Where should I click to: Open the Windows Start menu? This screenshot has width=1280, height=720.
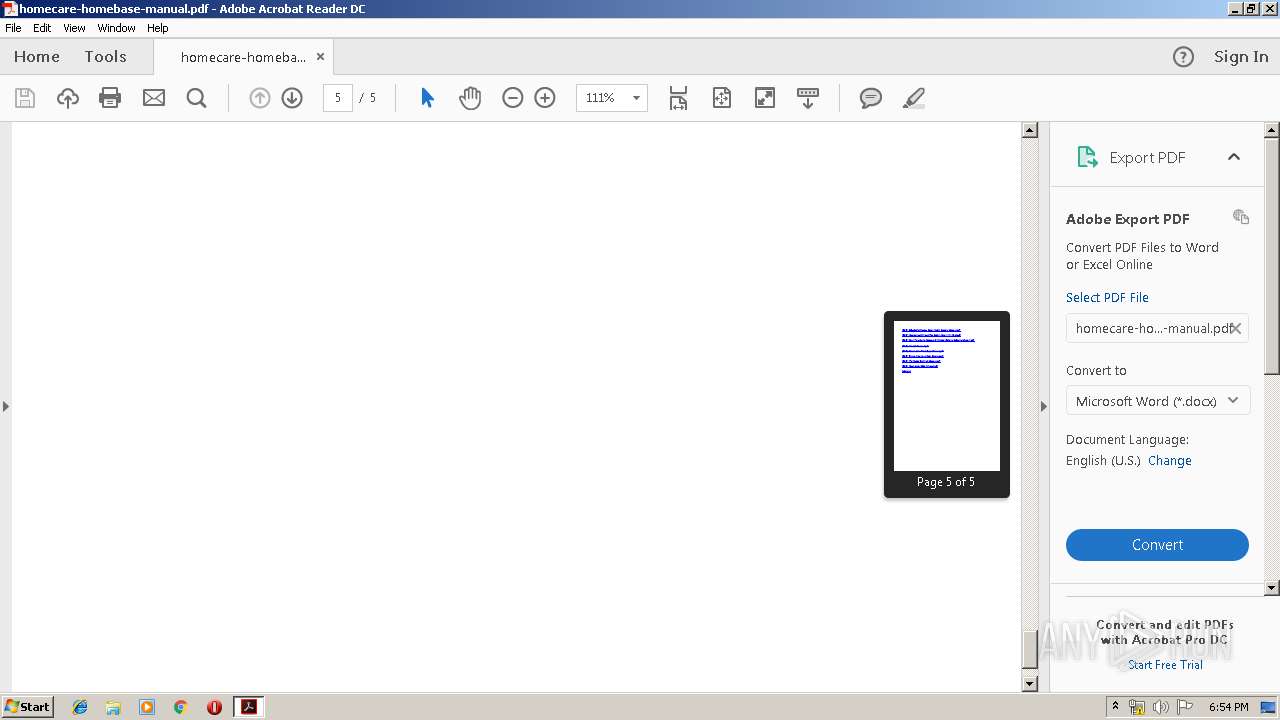click(27, 707)
